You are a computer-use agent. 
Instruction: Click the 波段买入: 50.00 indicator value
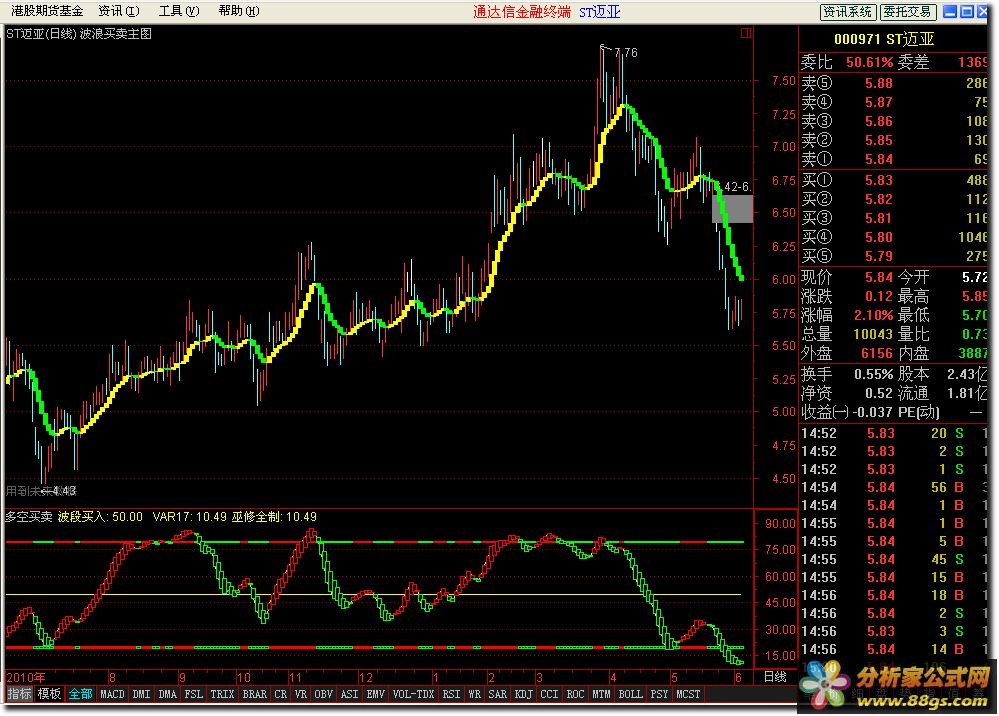click(100, 517)
